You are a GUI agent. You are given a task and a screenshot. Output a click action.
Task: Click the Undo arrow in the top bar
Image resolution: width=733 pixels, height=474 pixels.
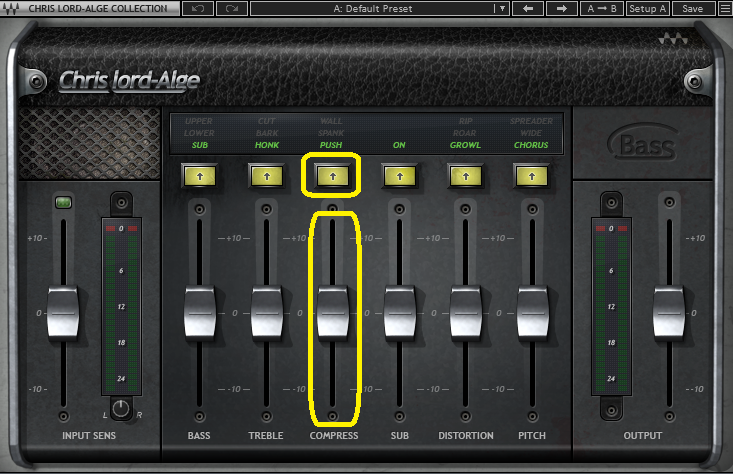pos(199,9)
